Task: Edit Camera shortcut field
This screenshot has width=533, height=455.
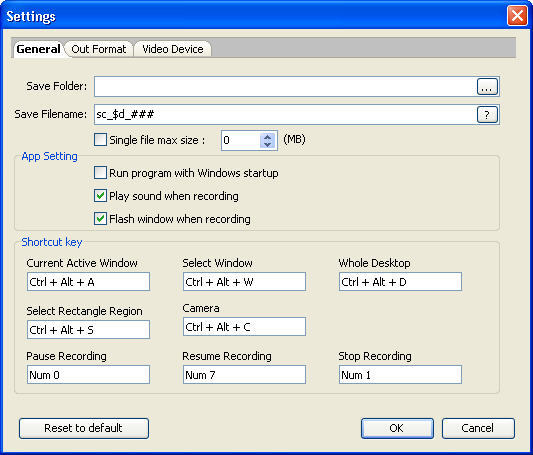Action: click(244, 327)
